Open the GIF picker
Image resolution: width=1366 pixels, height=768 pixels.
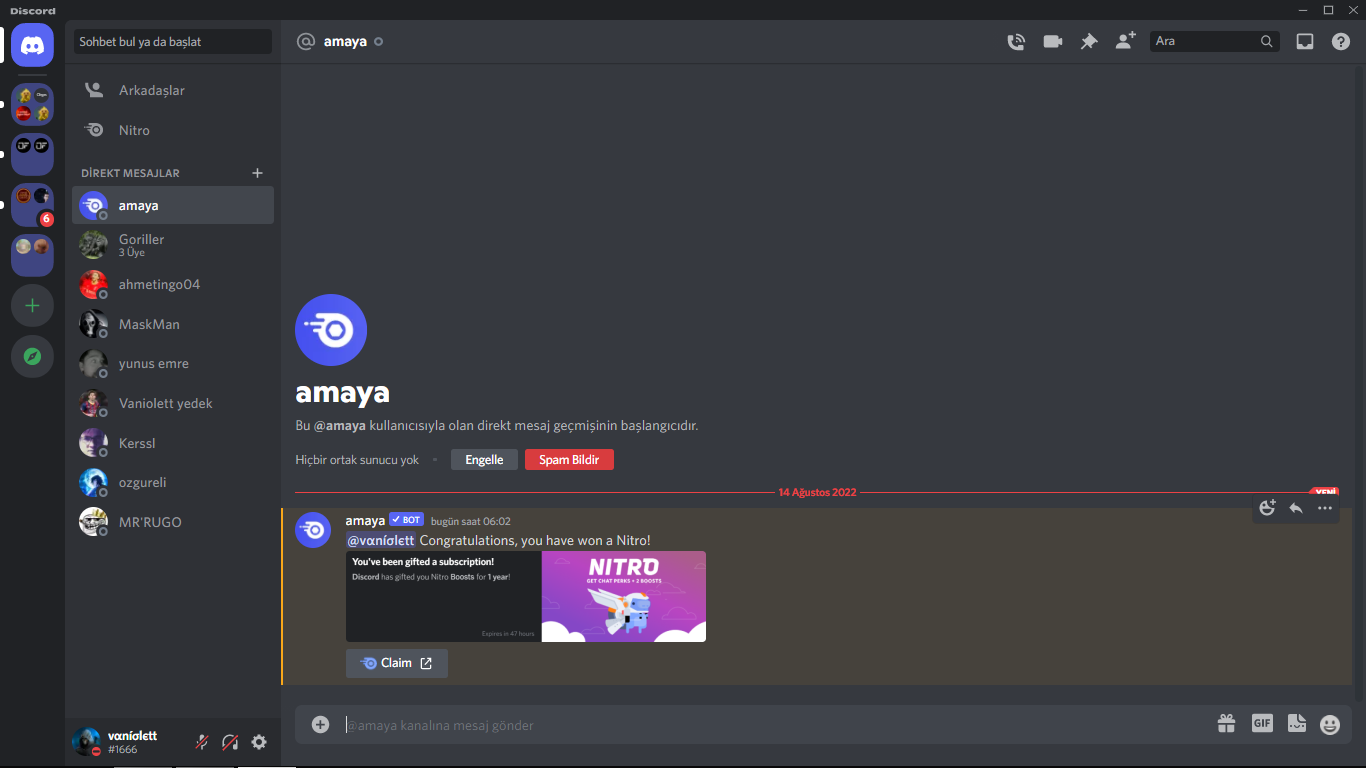click(1262, 723)
